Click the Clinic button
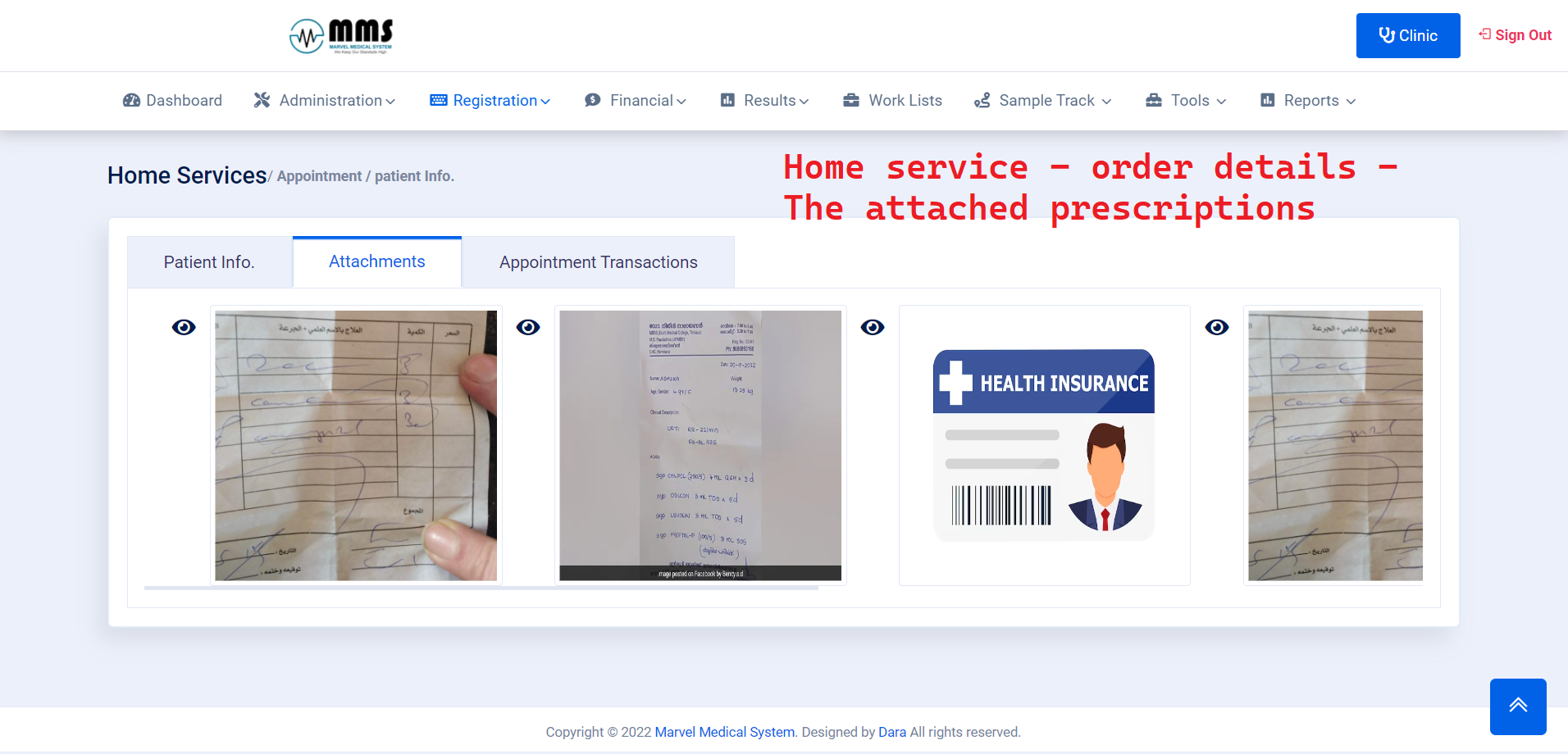Screen dimensions: 1568x754 coord(1408,35)
